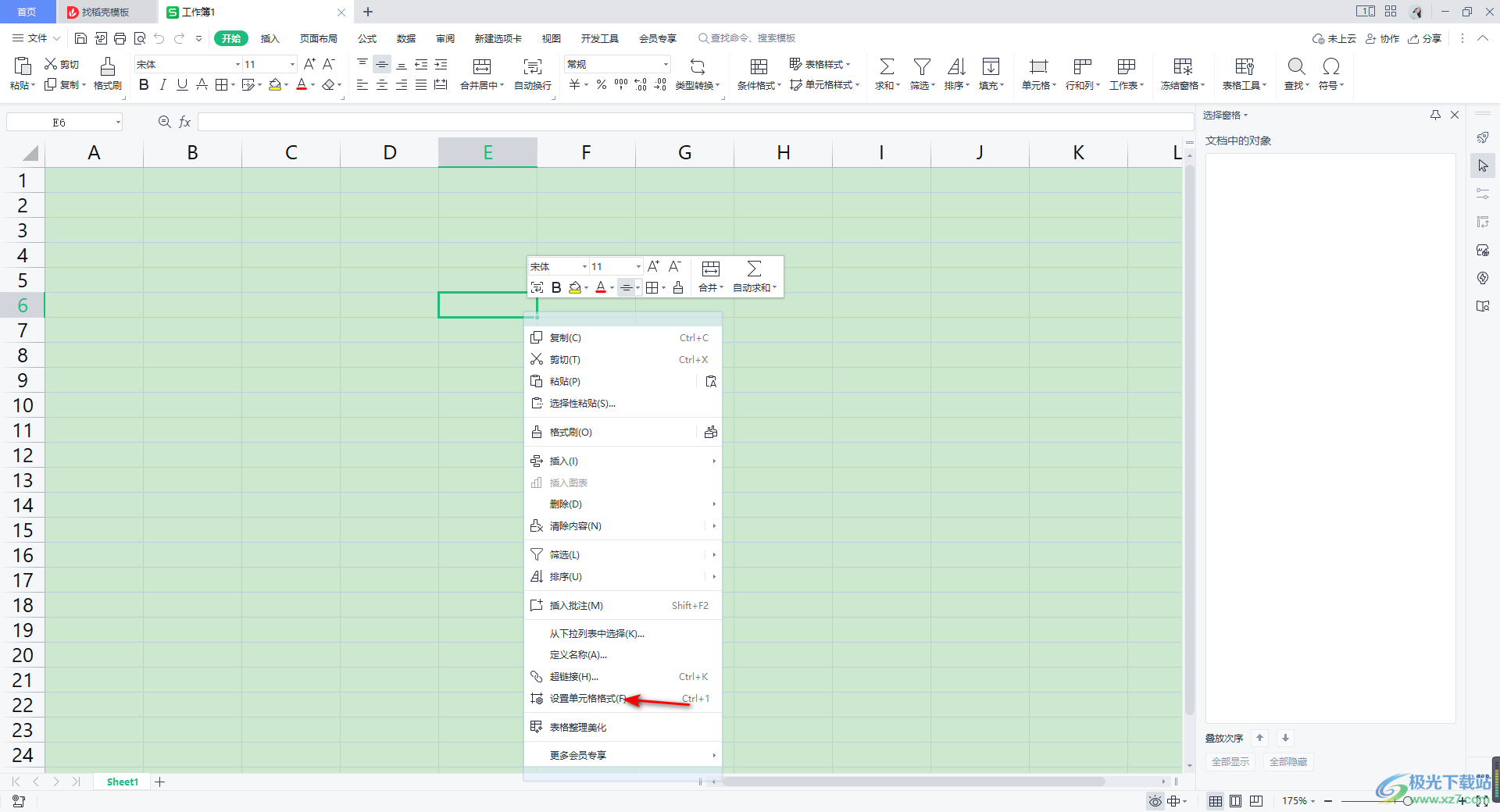Click the search commands (查找命令) box
Screen dimensions: 1500x812
(748, 38)
